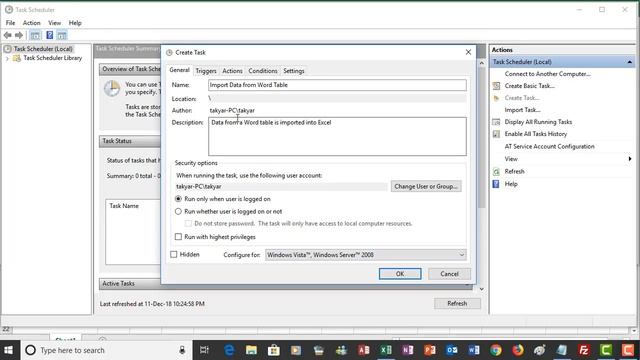Click the Back arrow in the toolbar
Viewport: 640px width, 360px height.
click(7, 36)
